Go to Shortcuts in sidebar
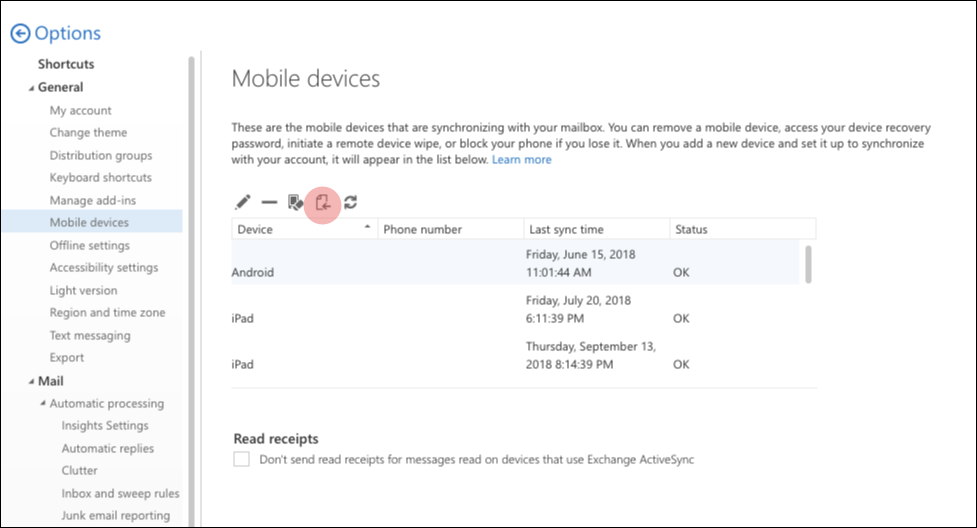The width and height of the screenshot is (977, 528). tap(66, 64)
